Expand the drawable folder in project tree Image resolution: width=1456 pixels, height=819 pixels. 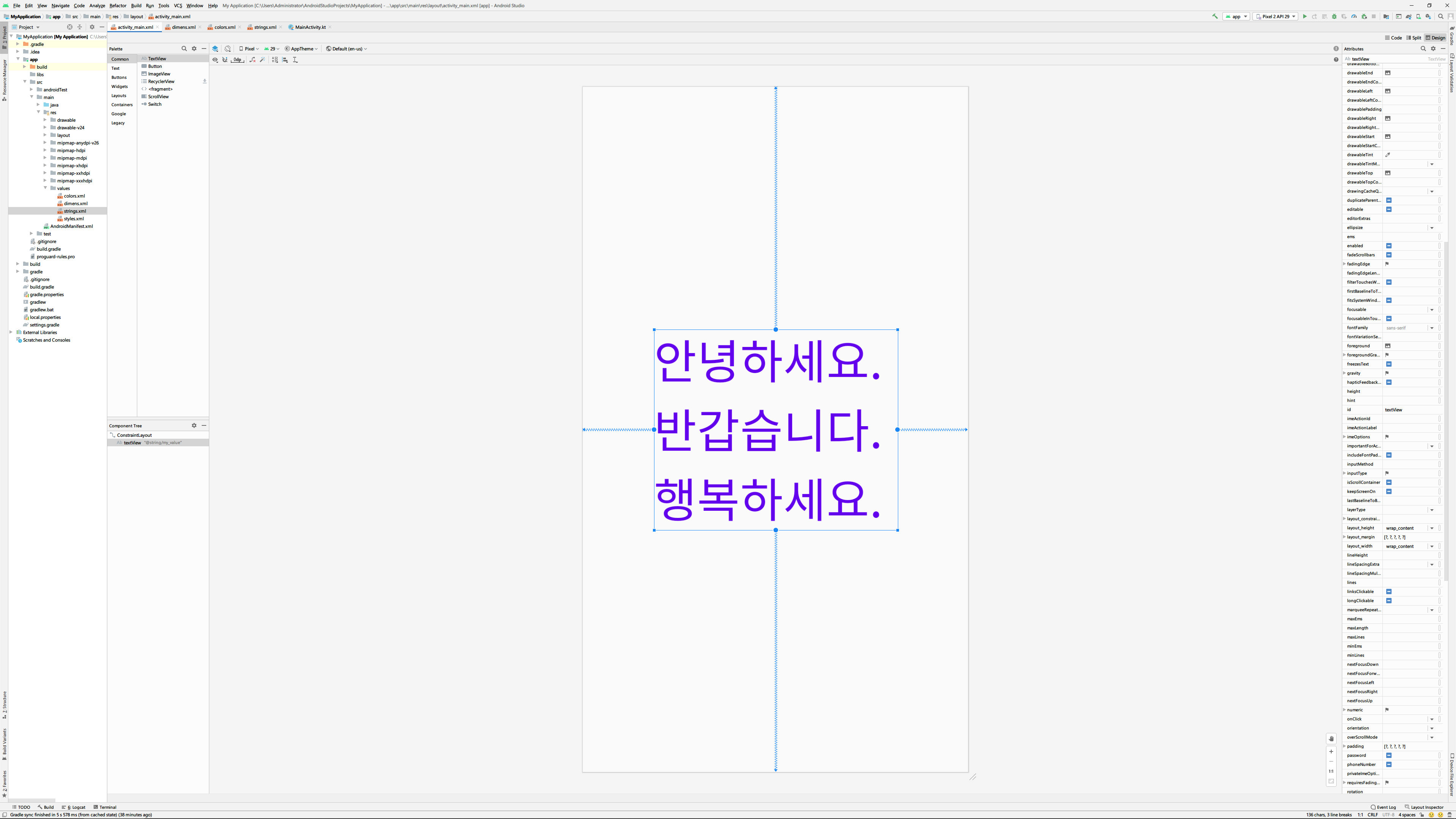(x=45, y=120)
